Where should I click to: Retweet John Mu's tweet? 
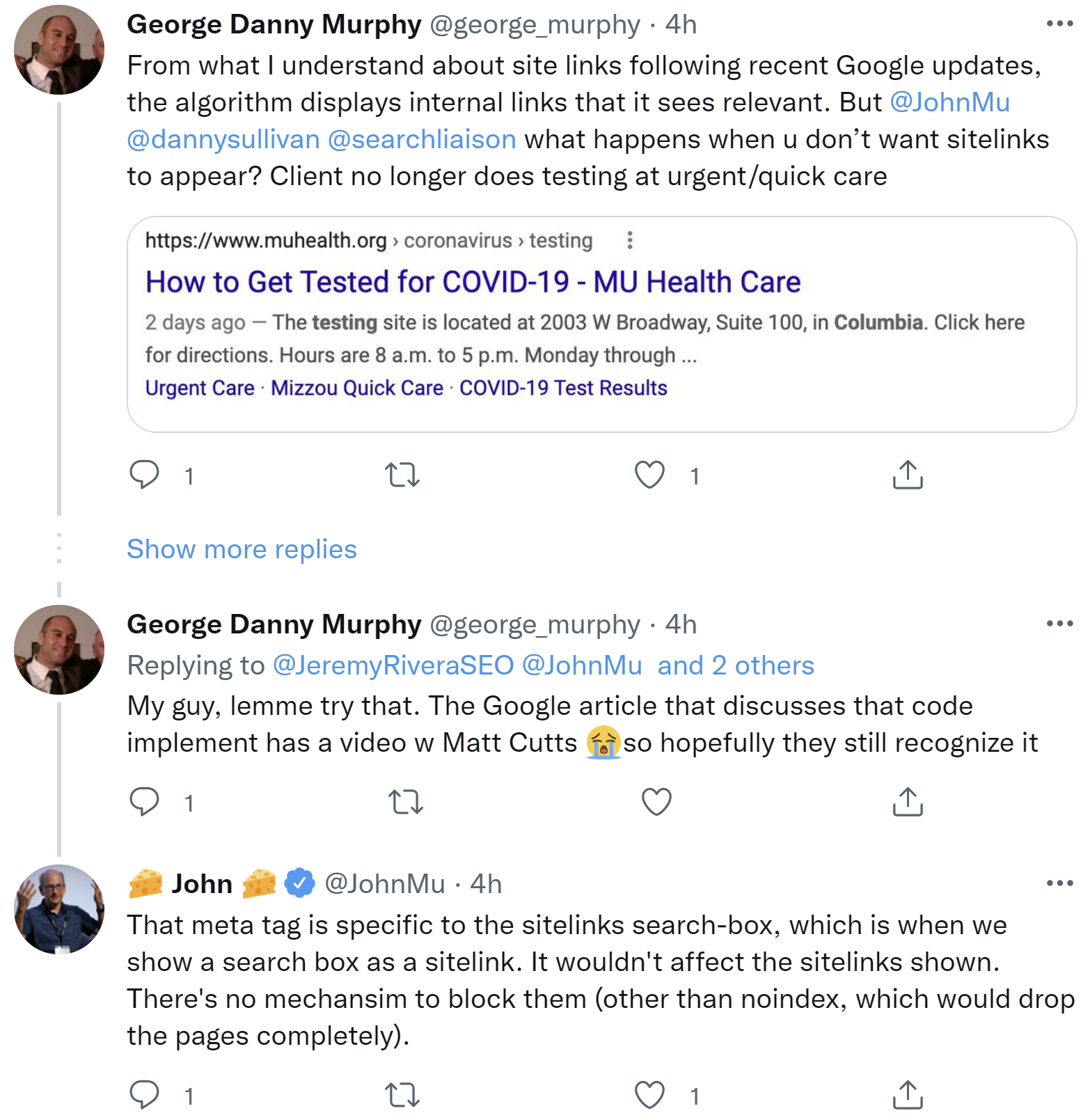pos(402,1094)
